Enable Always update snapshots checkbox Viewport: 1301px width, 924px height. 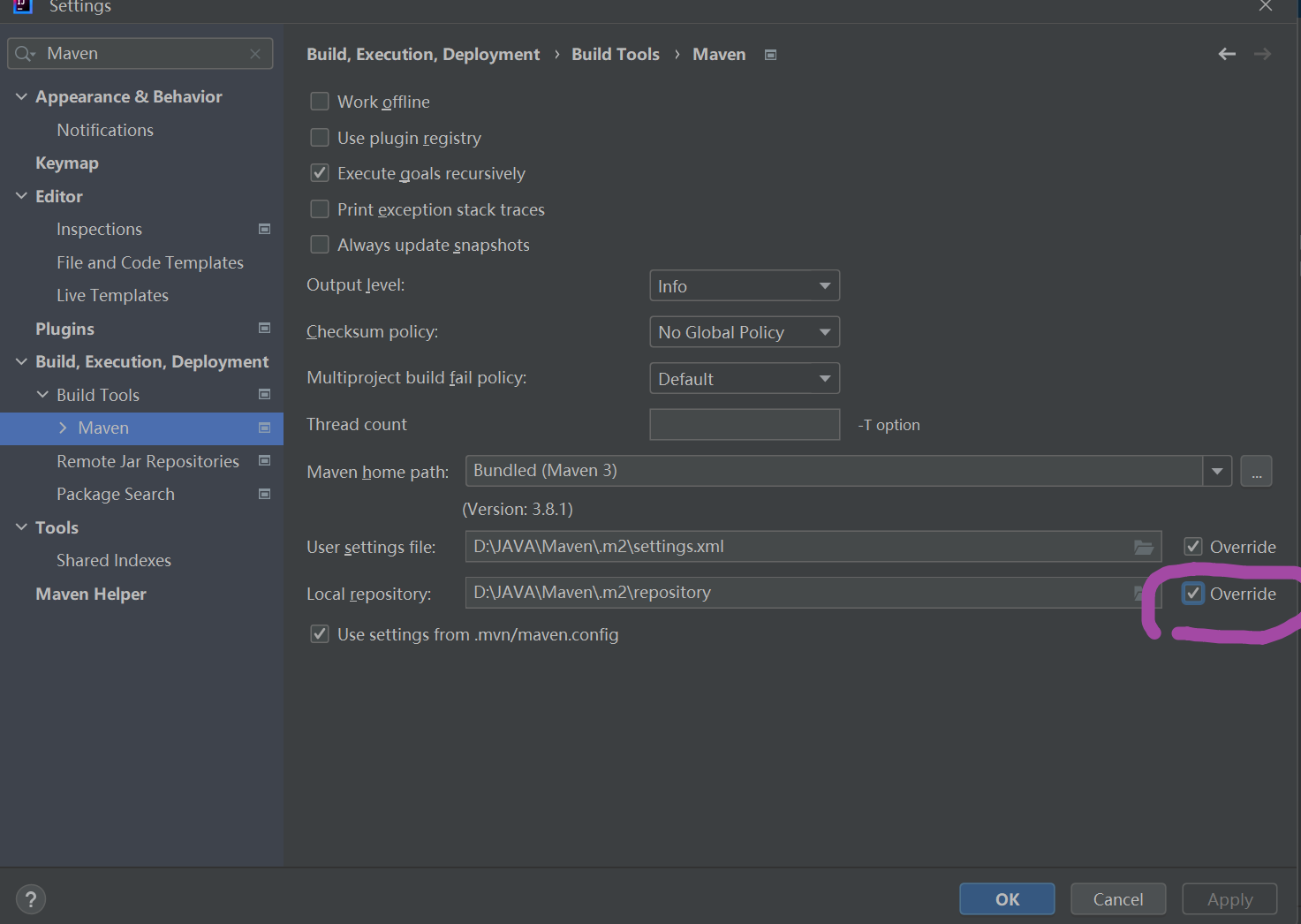(x=320, y=245)
